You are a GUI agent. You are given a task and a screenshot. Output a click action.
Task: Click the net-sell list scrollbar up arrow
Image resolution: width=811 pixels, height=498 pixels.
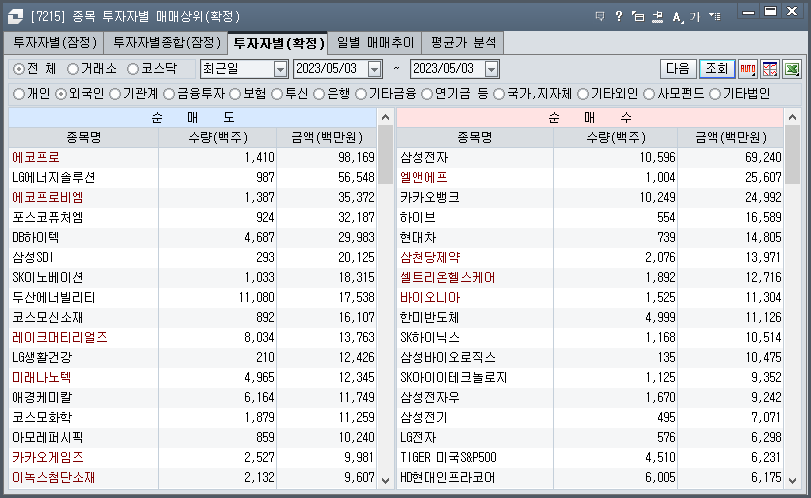pyautogui.click(x=385, y=117)
